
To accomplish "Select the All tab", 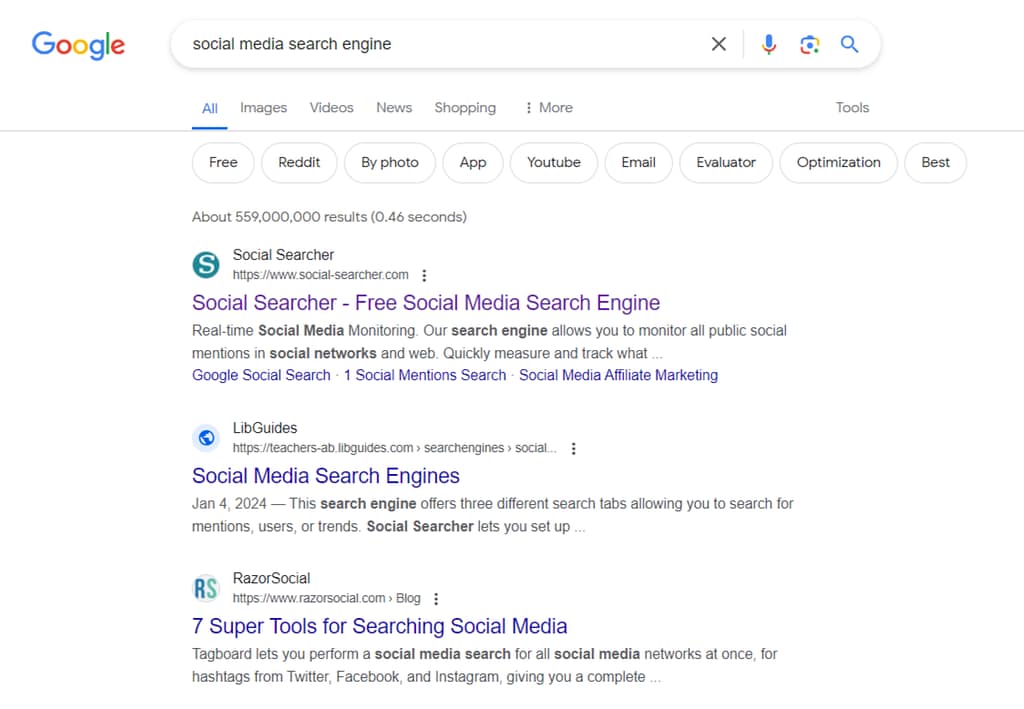I will (x=210, y=108).
